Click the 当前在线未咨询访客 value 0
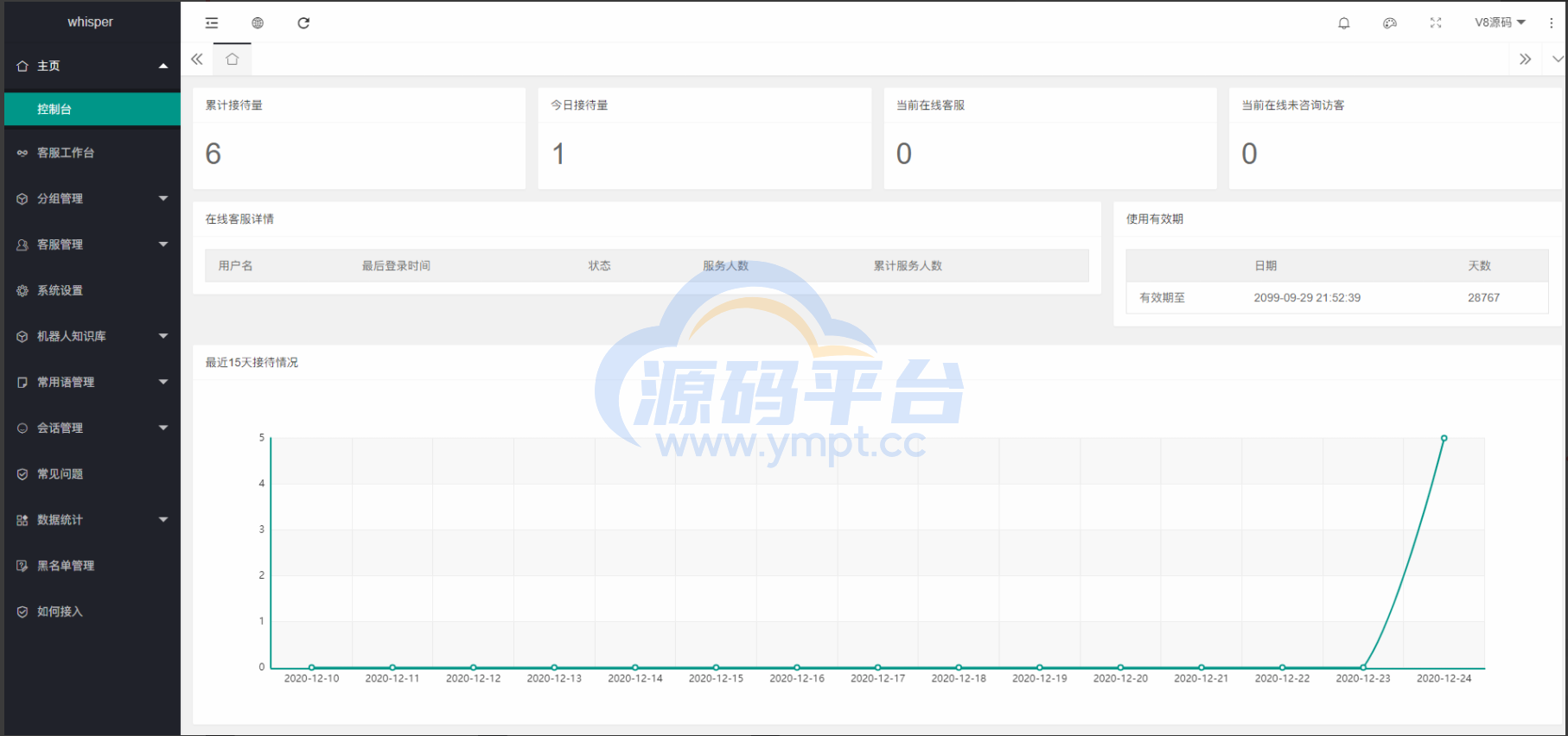The image size is (1568, 736). click(1249, 154)
